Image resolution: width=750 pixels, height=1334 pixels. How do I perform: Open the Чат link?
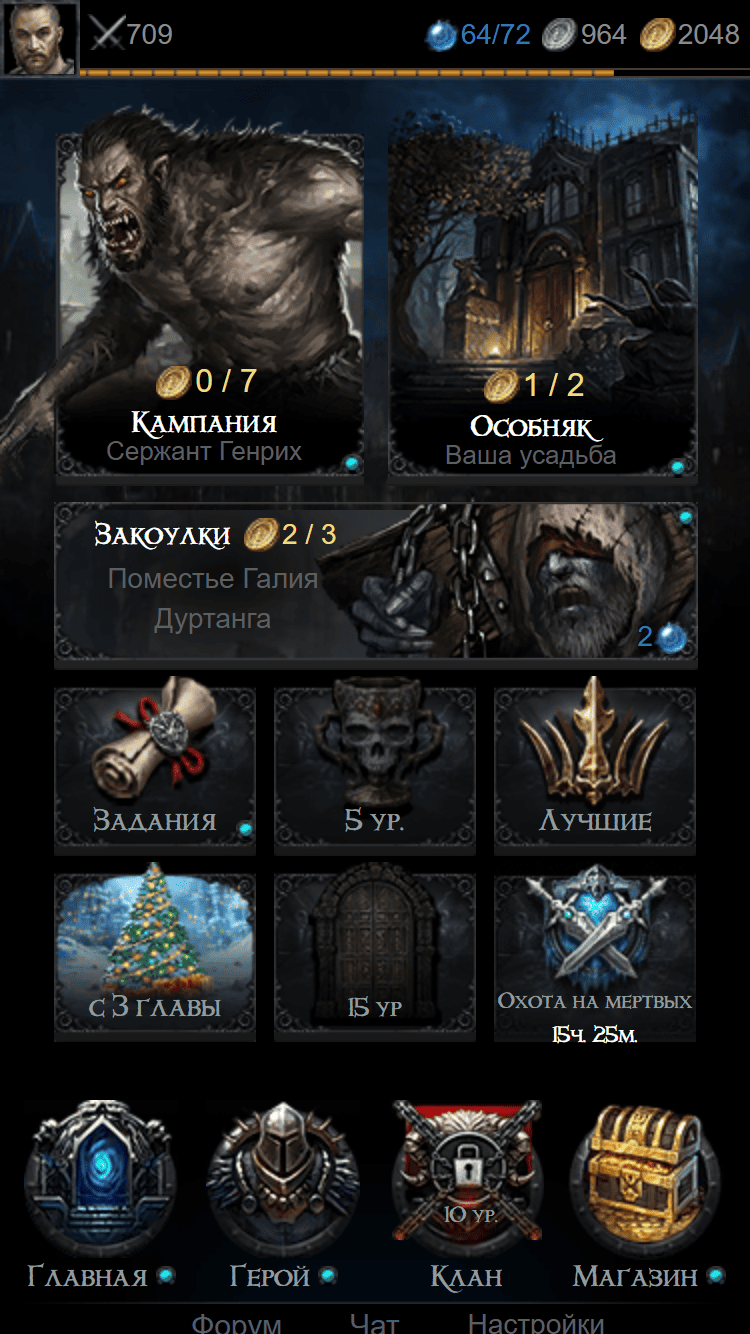point(374,1324)
